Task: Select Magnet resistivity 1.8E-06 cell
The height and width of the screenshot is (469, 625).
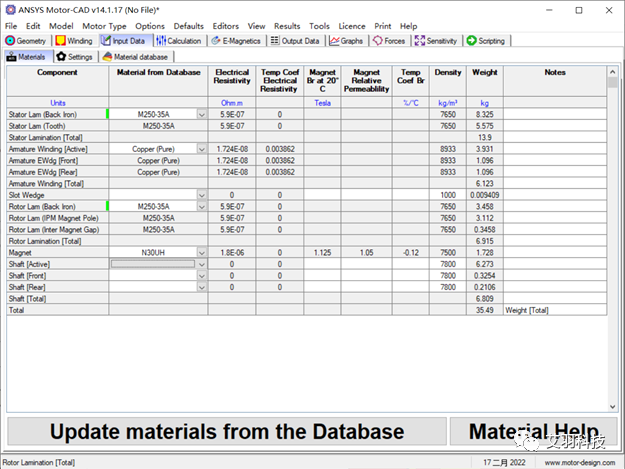Action: 232,253
